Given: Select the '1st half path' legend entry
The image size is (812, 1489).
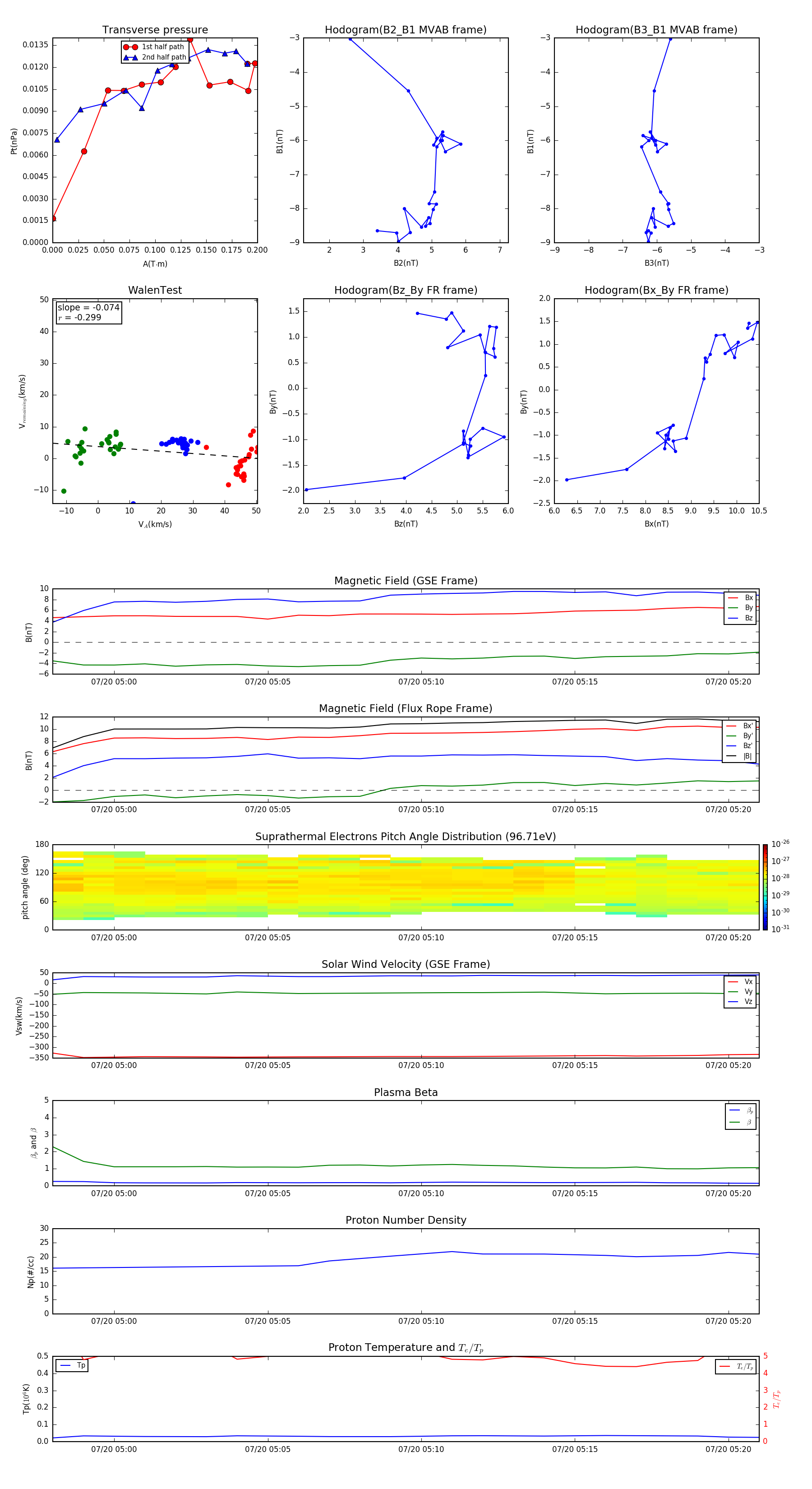Looking at the screenshot, I should (x=154, y=47).
